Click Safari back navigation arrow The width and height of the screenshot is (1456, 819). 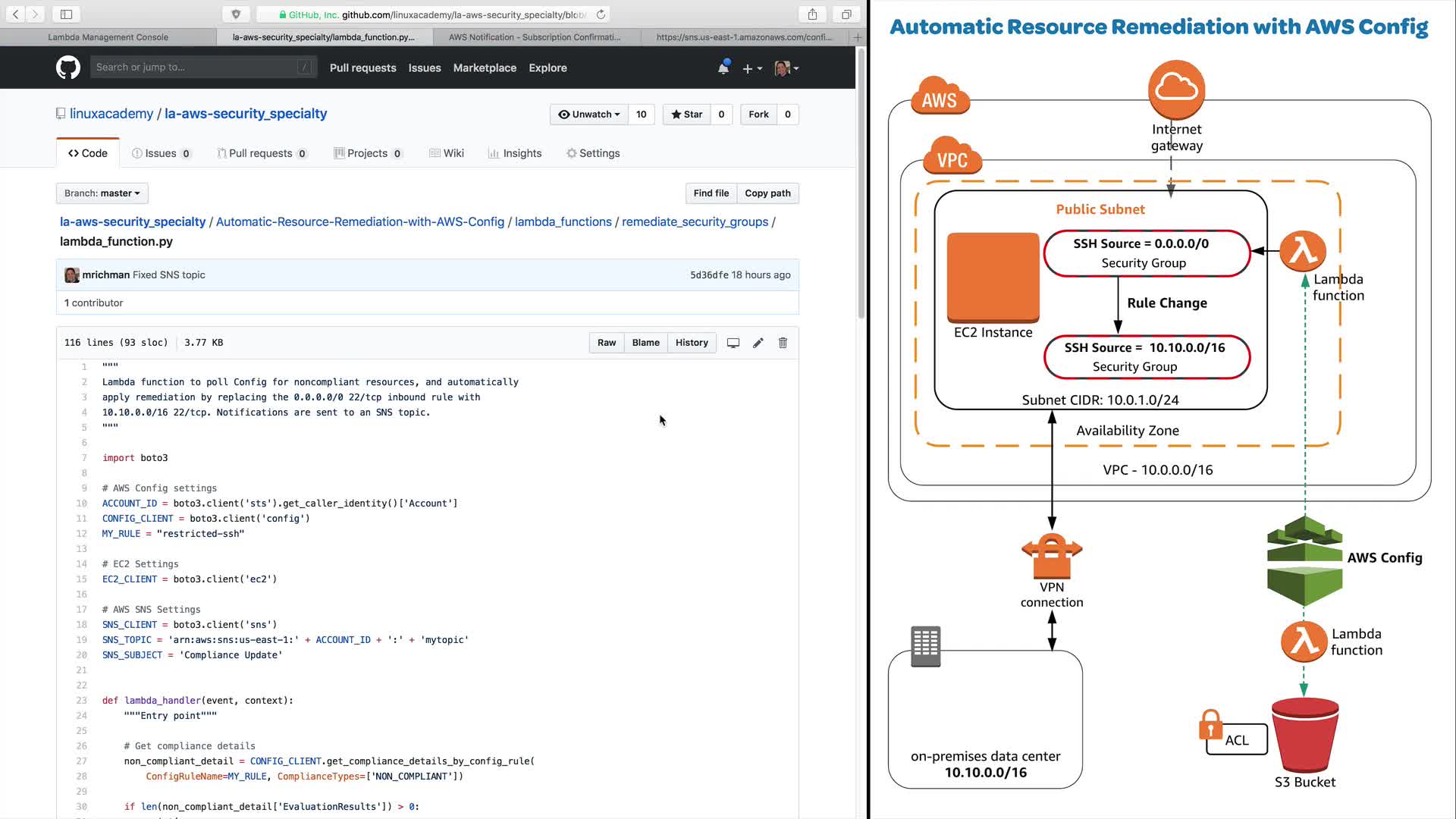tap(16, 14)
